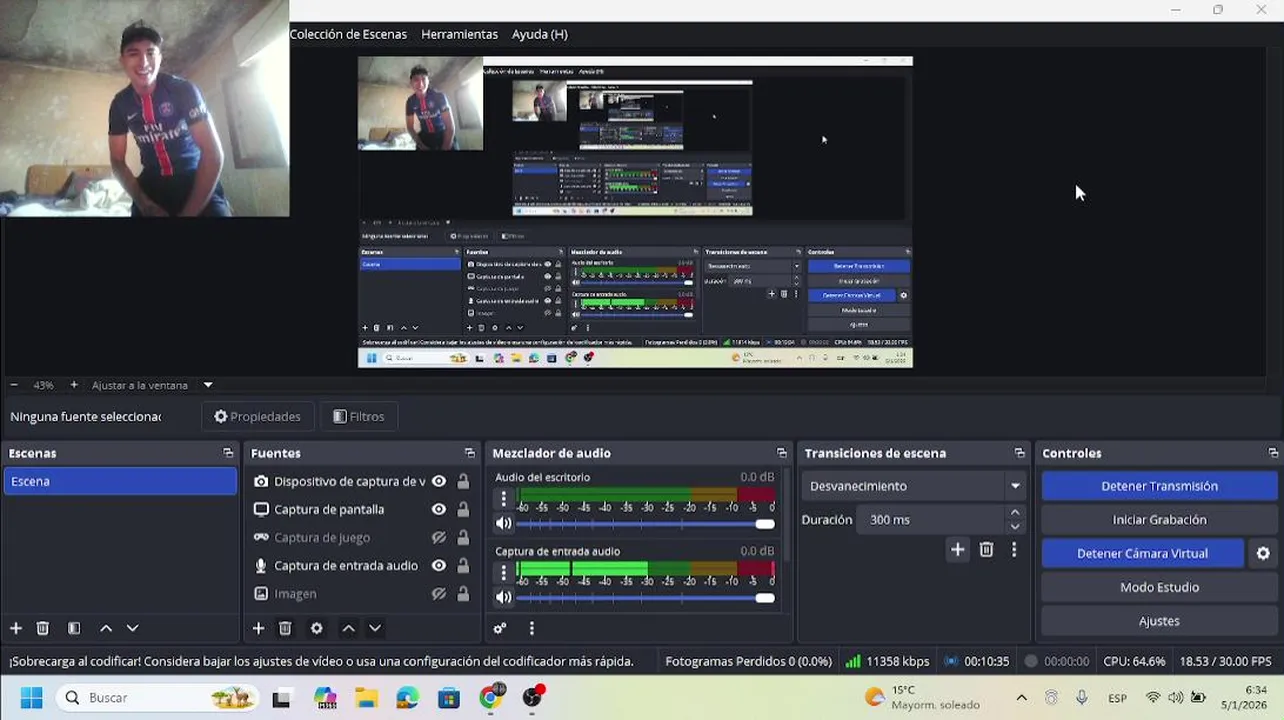Decrease transition duration with down arrow

tap(1015, 527)
